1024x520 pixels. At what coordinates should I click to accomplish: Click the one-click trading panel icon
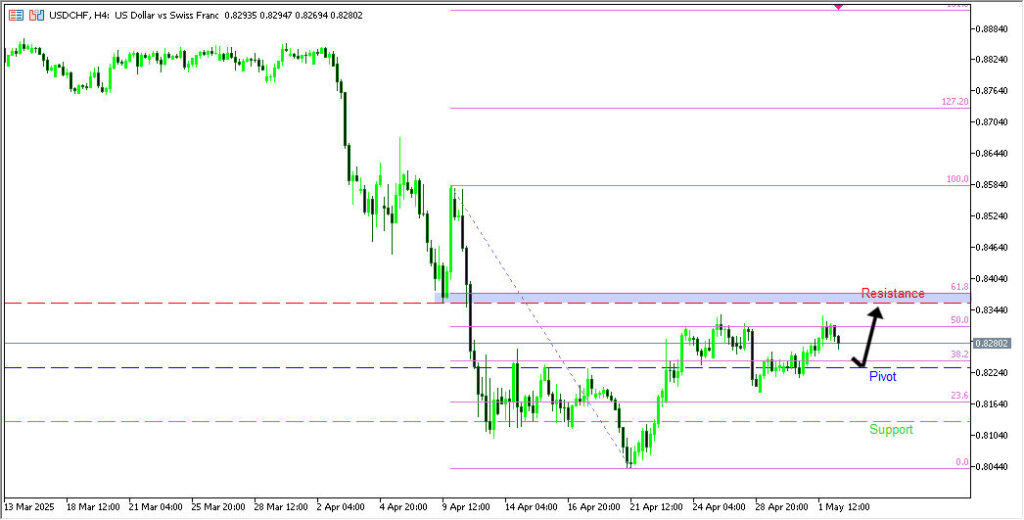point(36,16)
